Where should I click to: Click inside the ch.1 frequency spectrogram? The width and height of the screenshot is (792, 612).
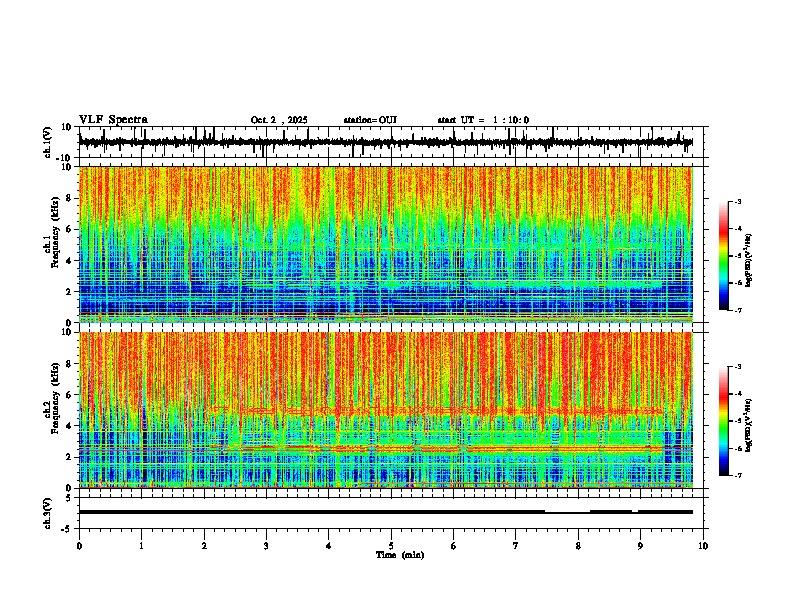[385, 244]
